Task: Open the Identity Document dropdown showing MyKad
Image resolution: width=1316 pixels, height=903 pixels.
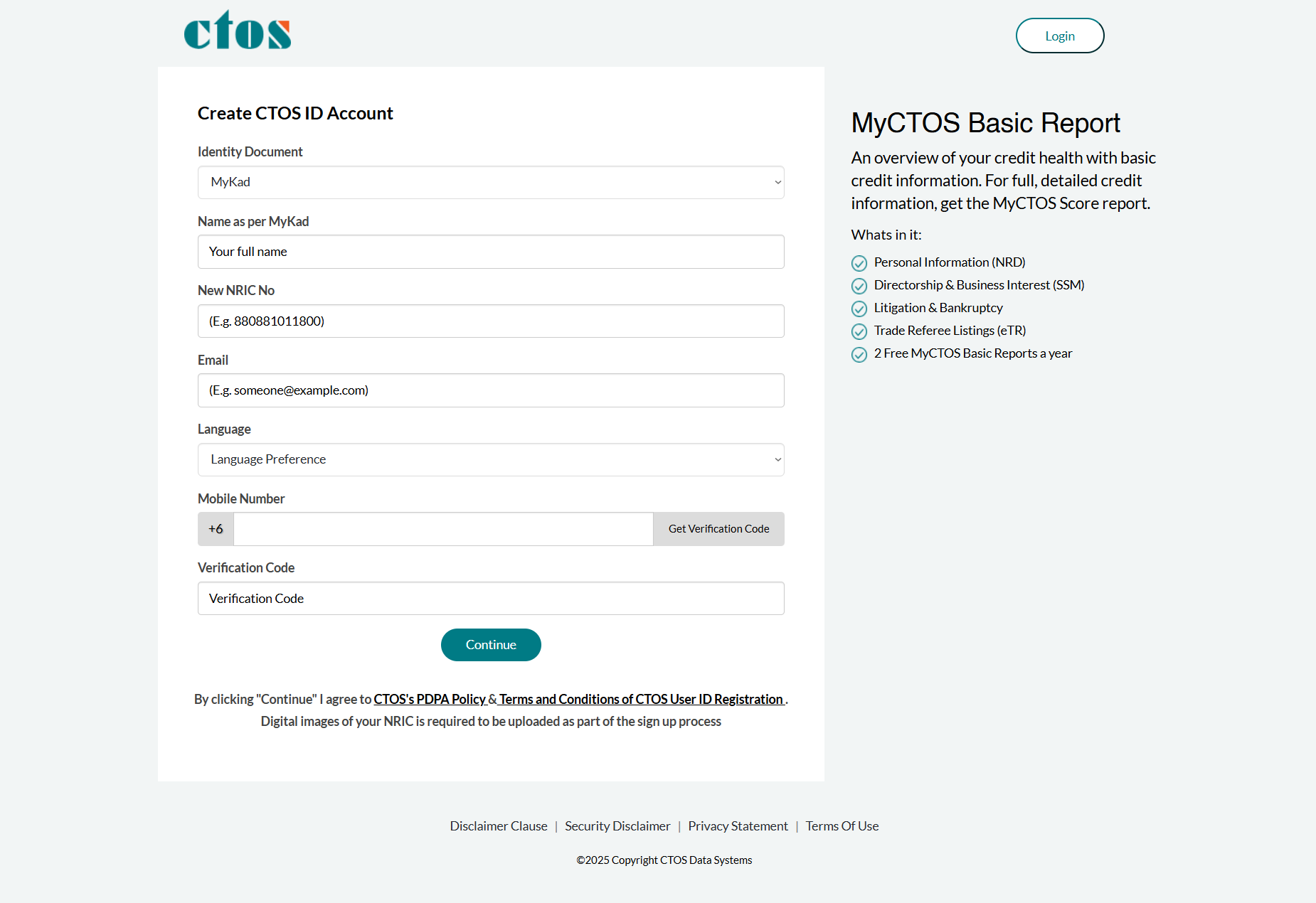Action: [491, 182]
